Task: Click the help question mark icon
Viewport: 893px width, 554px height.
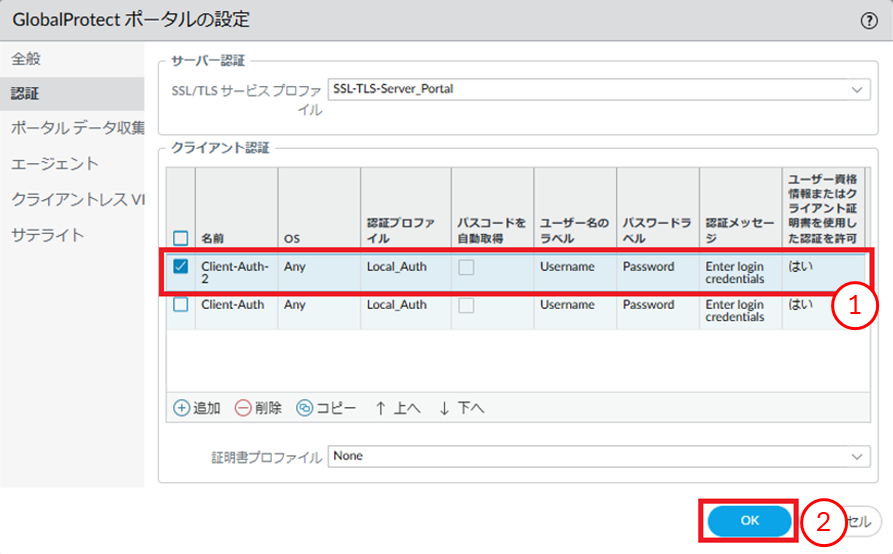Action: coord(869,20)
